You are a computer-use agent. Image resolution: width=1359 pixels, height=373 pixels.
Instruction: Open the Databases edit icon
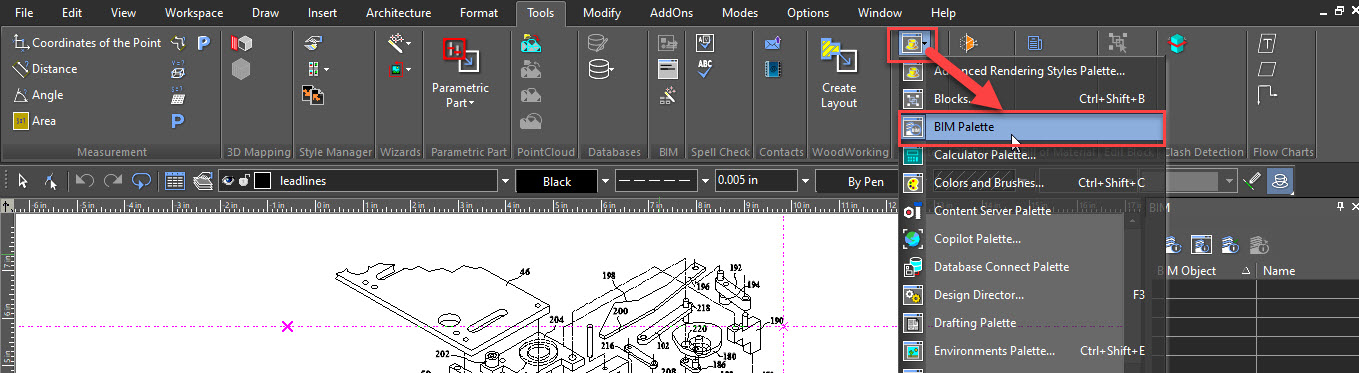coord(598,43)
